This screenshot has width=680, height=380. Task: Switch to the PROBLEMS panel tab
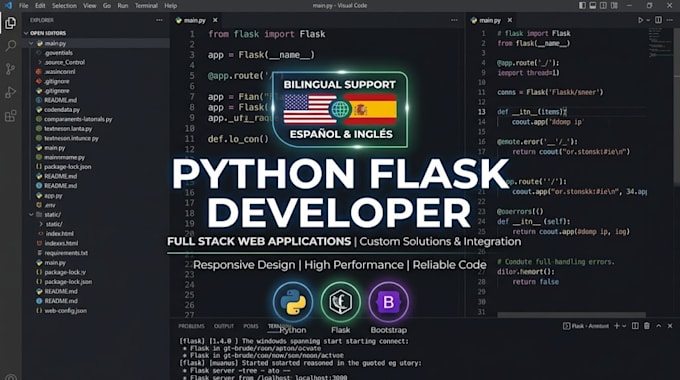[x=191, y=326]
